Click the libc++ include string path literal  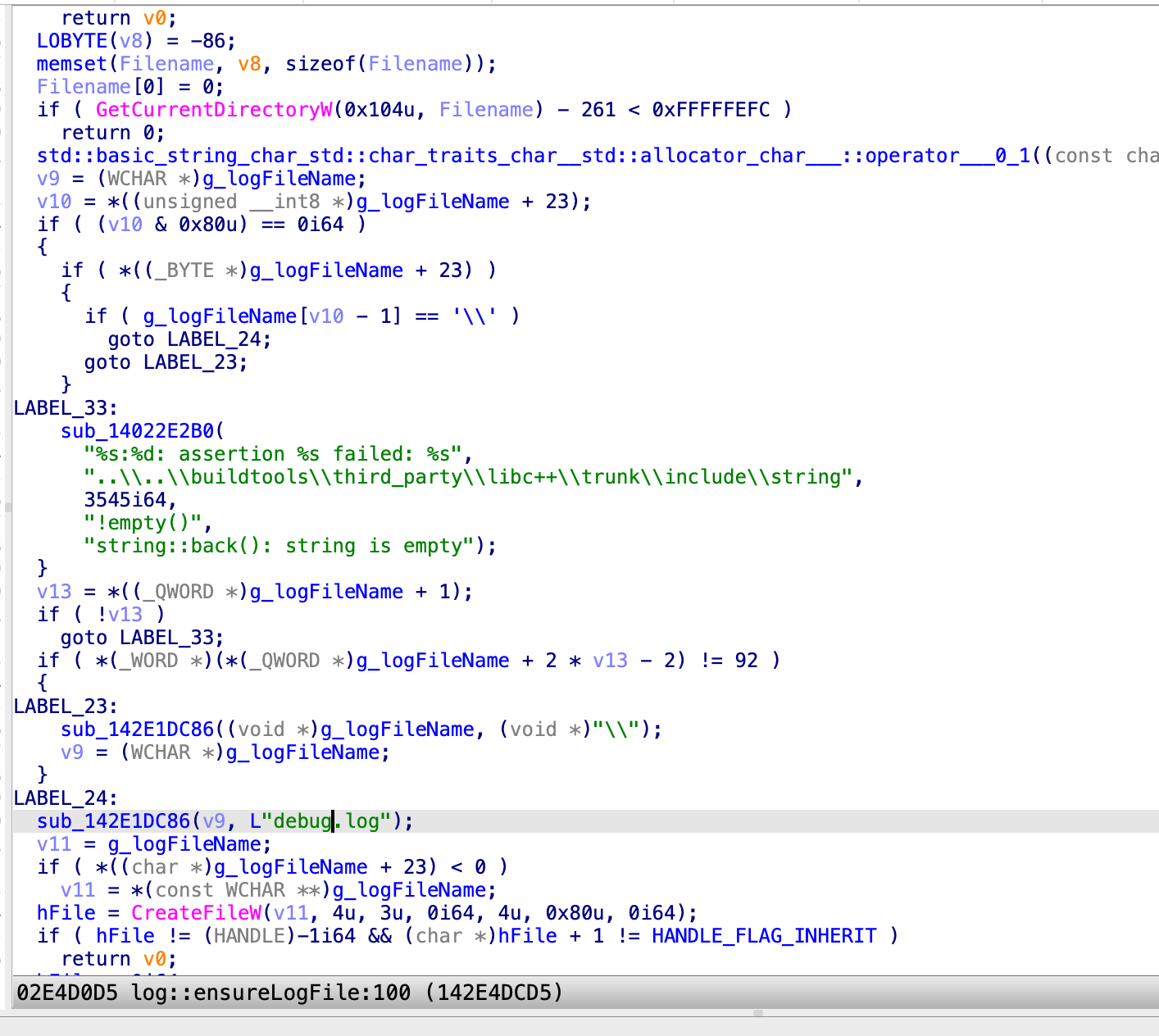coord(467,477)
